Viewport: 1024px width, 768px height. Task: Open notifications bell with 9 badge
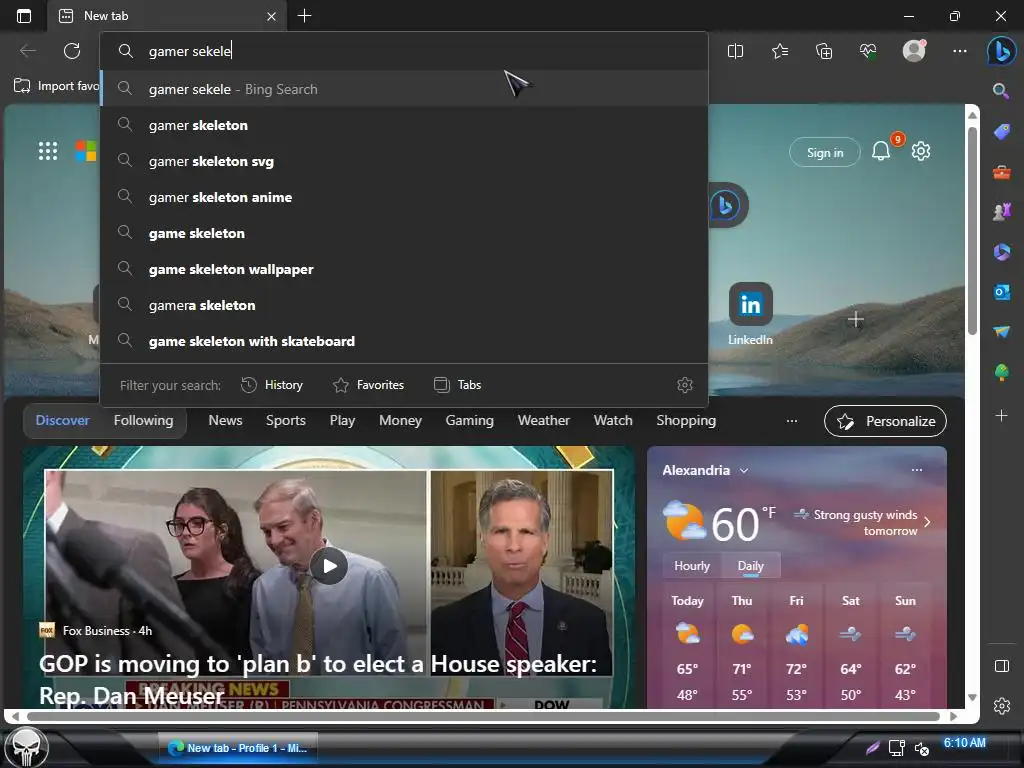881,151
